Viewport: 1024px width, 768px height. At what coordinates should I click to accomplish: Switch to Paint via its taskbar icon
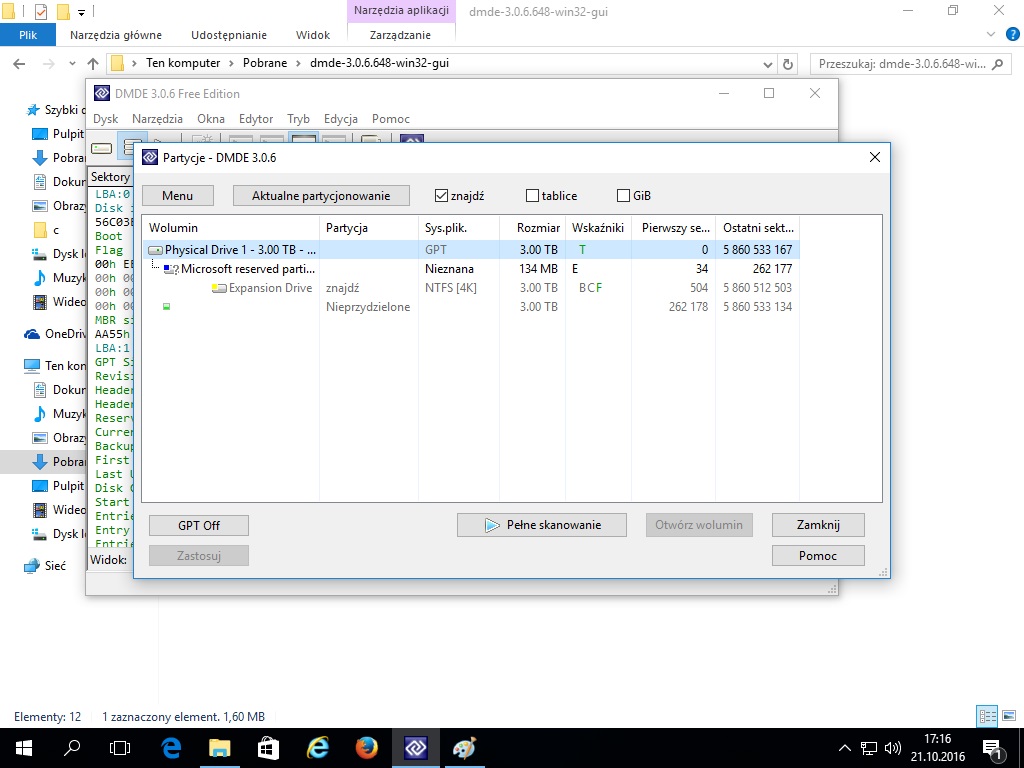click(x=464, y=748)
